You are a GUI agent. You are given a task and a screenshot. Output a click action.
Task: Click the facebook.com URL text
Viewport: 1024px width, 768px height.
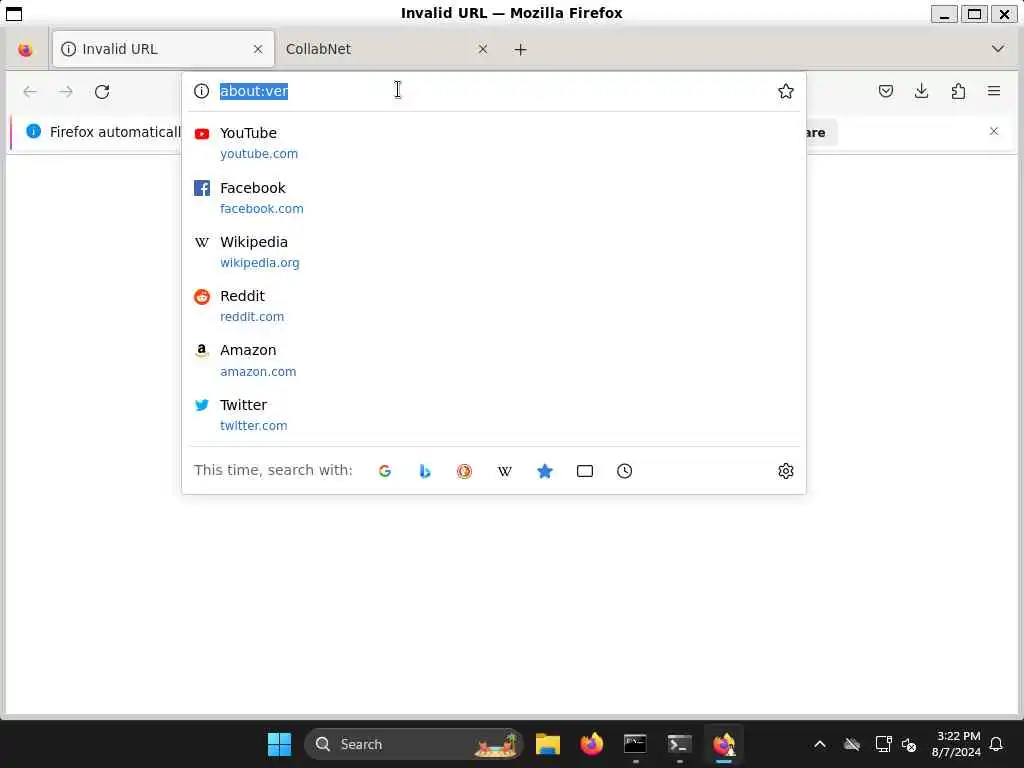(x=262, y=209)
